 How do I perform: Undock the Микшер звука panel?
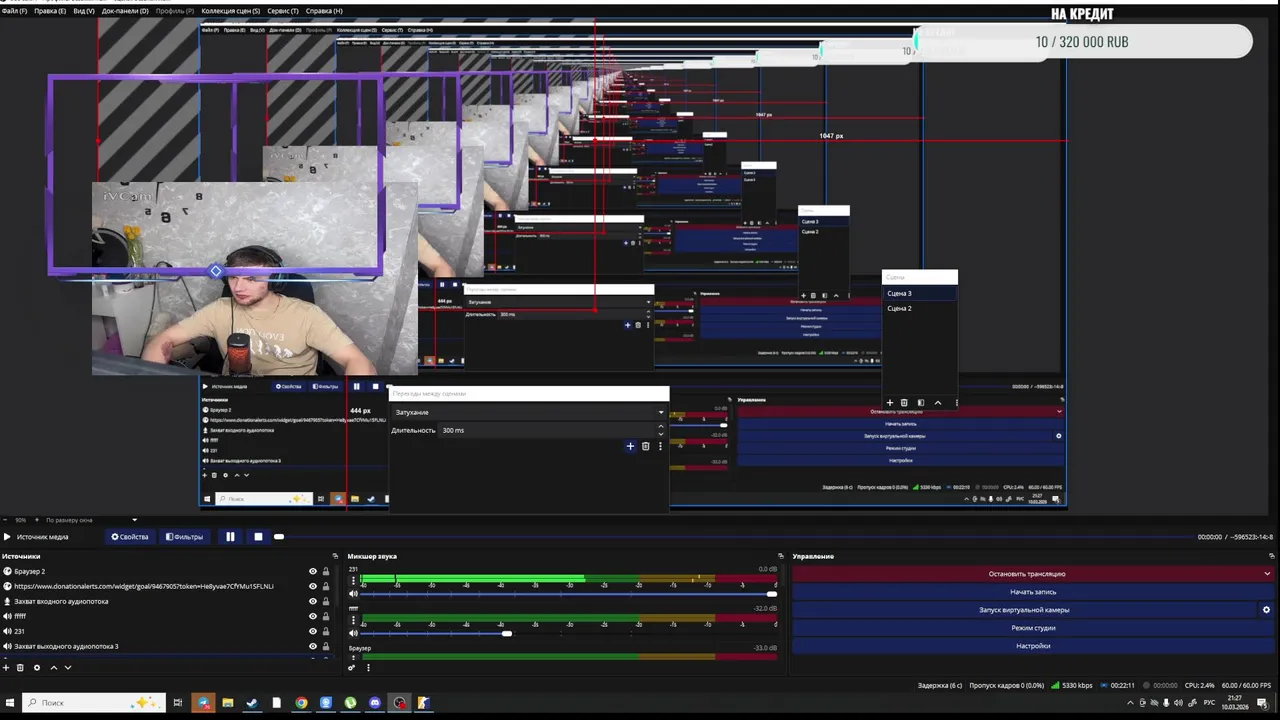(781, 556)
